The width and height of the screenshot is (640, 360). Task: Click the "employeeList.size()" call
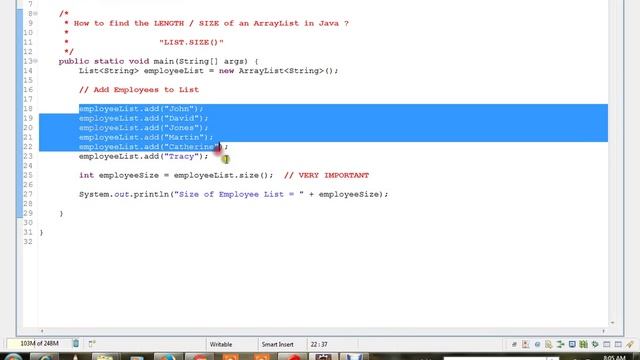(x=221, y=176)
